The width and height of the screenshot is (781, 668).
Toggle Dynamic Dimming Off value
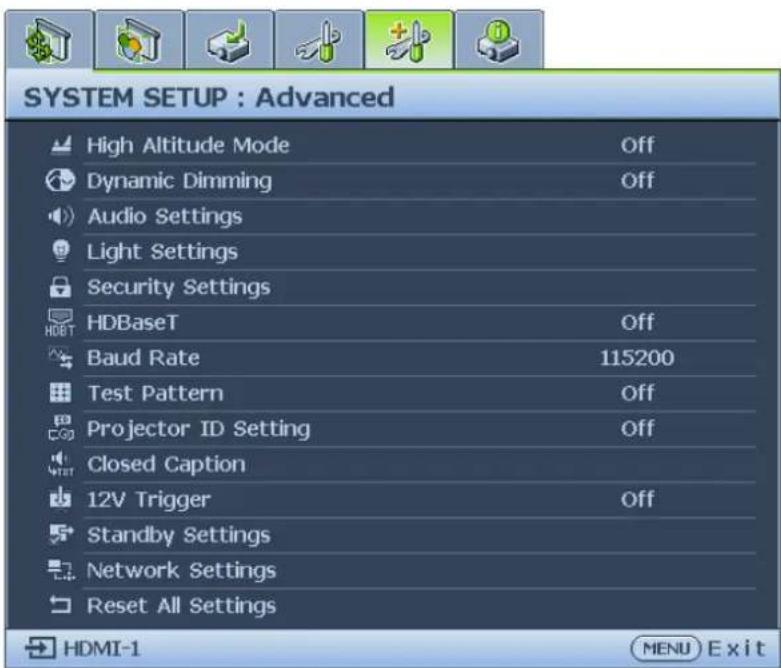(x=637, y=180)
